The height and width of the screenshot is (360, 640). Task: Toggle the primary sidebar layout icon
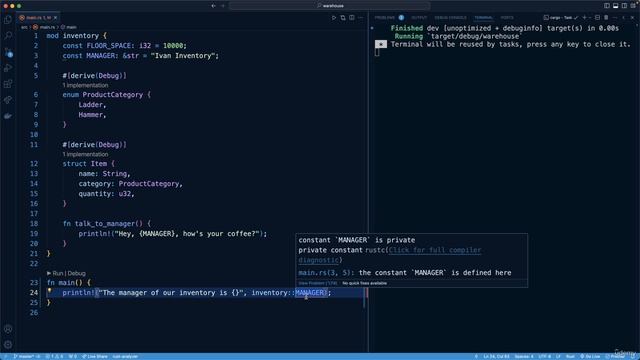coord(607,6)
